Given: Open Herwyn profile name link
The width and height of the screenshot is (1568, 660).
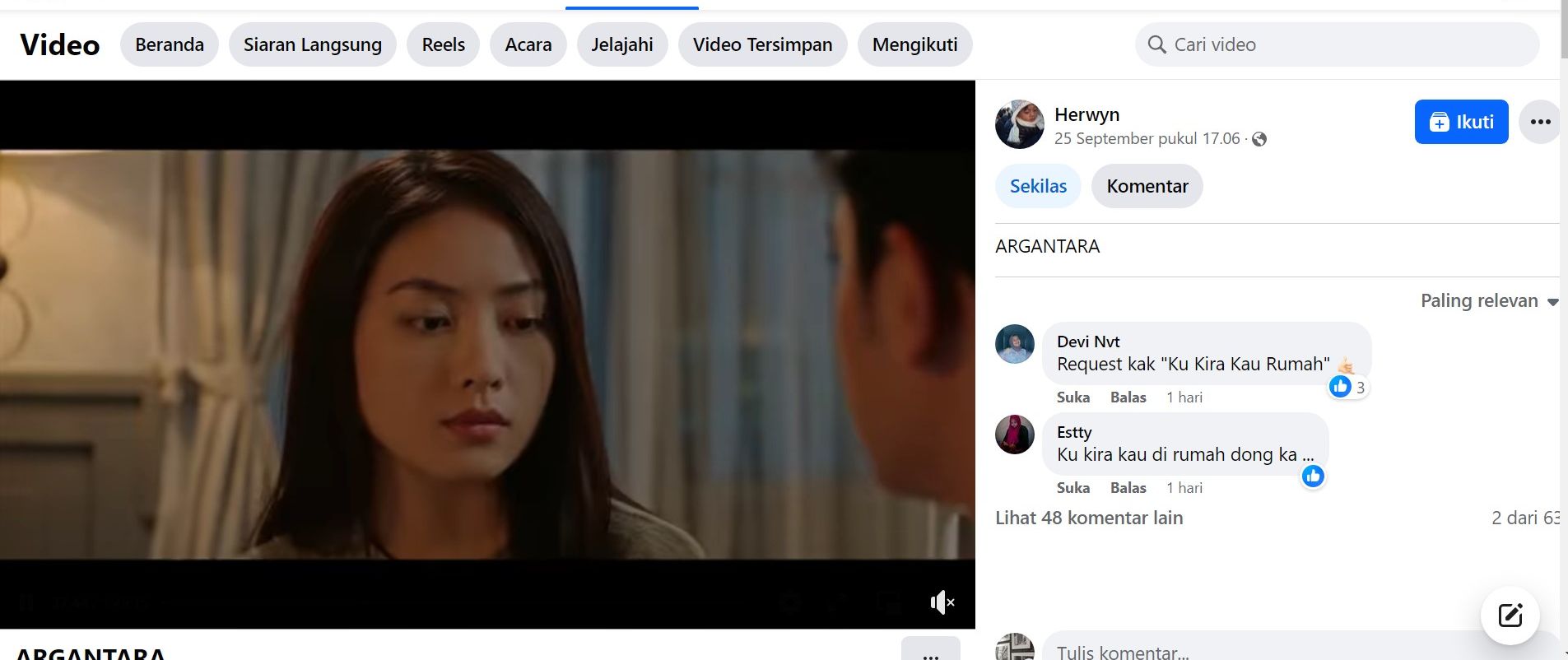Looking at the screenshot, I should pyautogui.click(x=1086, y=114).
